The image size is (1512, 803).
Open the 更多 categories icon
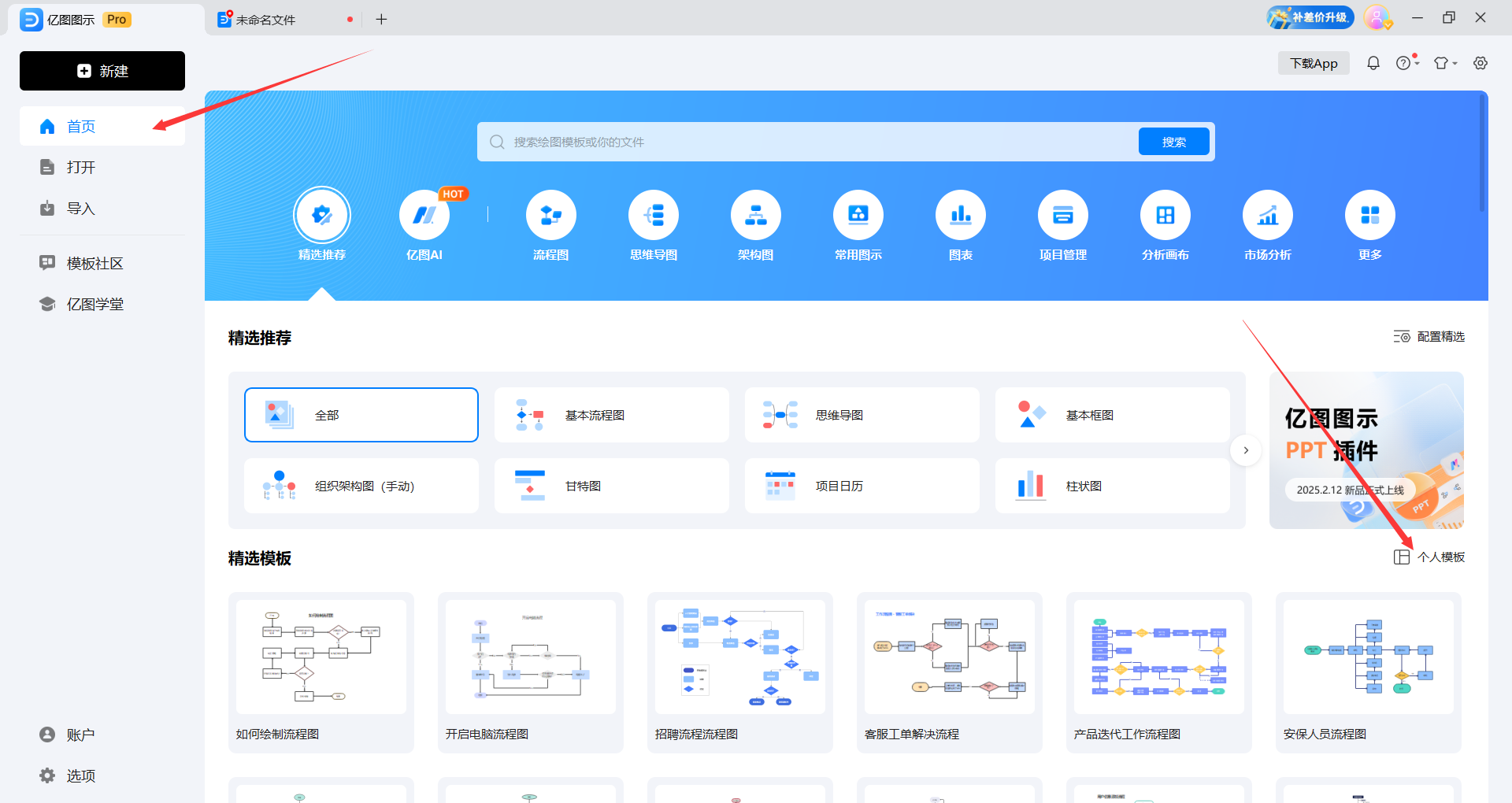coord(1369,215)
